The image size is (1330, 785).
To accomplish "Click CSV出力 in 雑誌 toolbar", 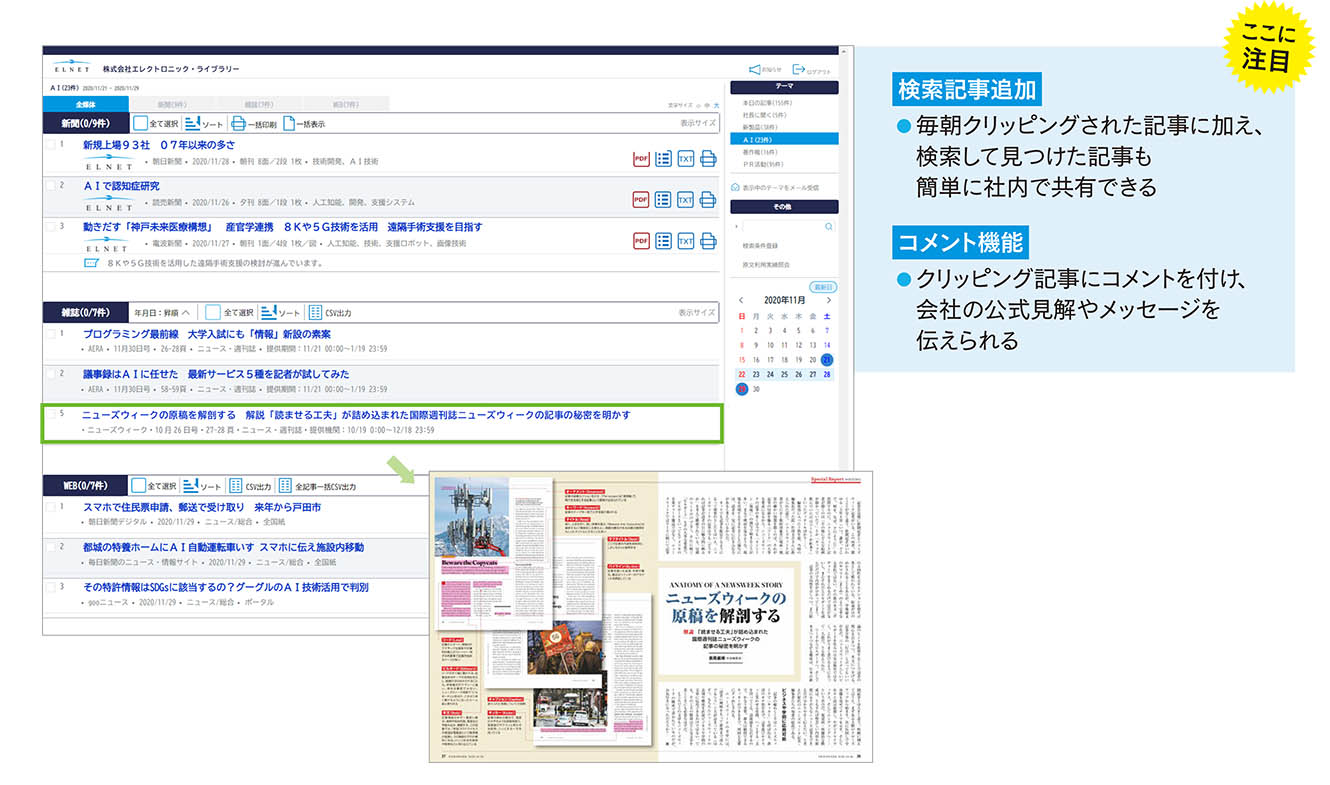I will pos(330,312).
